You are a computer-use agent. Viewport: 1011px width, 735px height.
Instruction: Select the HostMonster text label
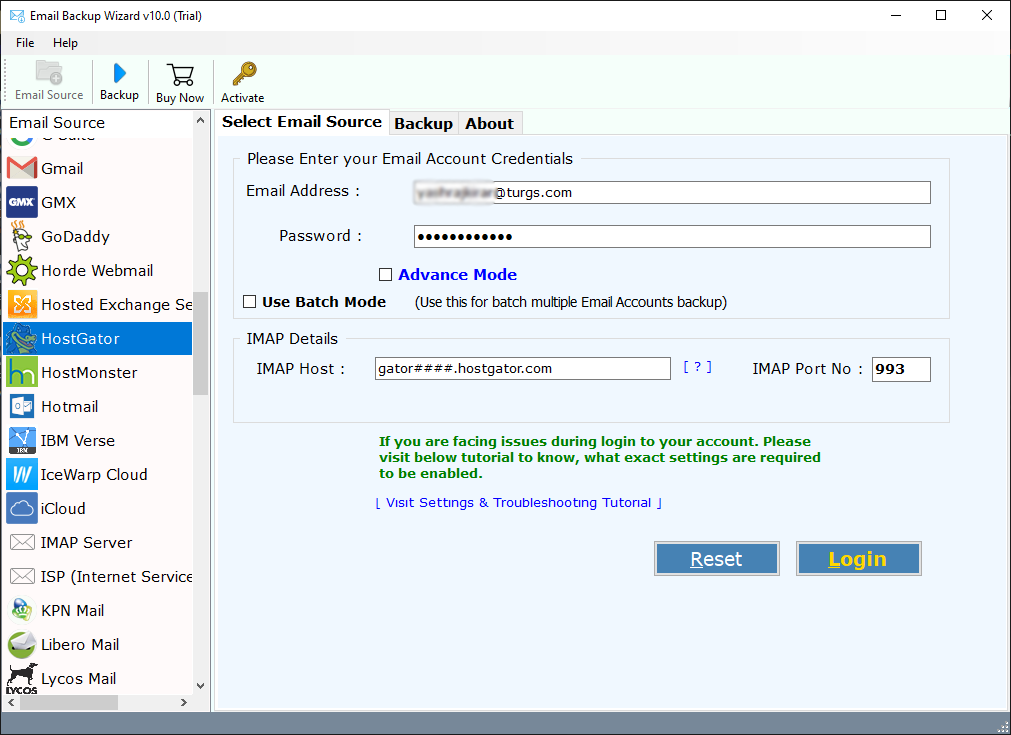(x=89, y=373)
